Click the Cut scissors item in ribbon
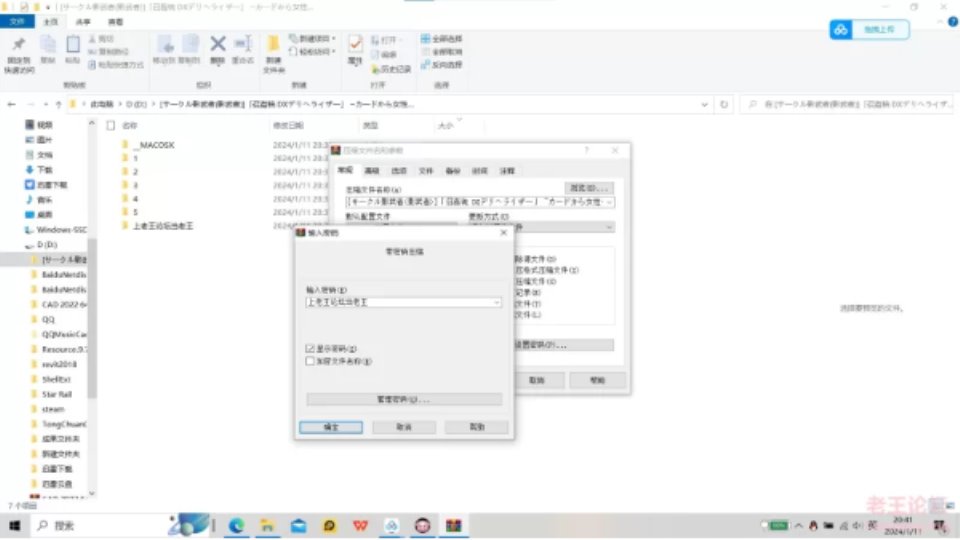 (x=101, y=39)
